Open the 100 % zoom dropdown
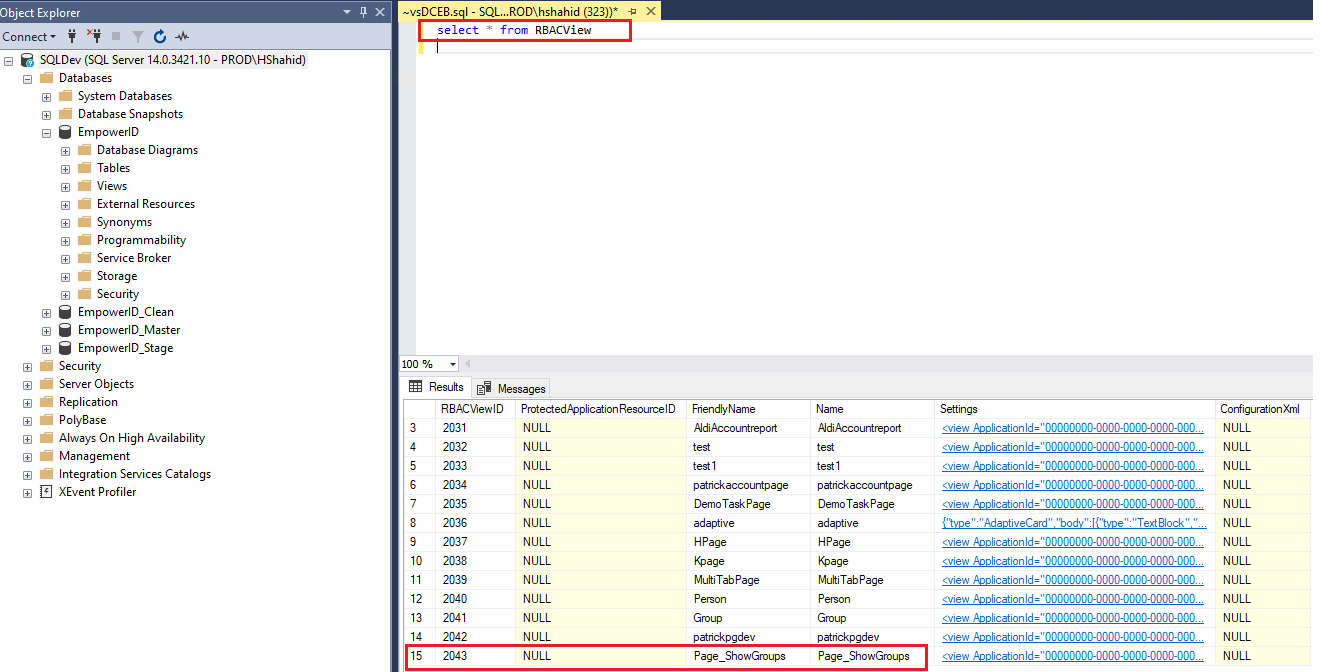Image resolution: width=1333 pixels, height=672 pixels. coord(453,364)
